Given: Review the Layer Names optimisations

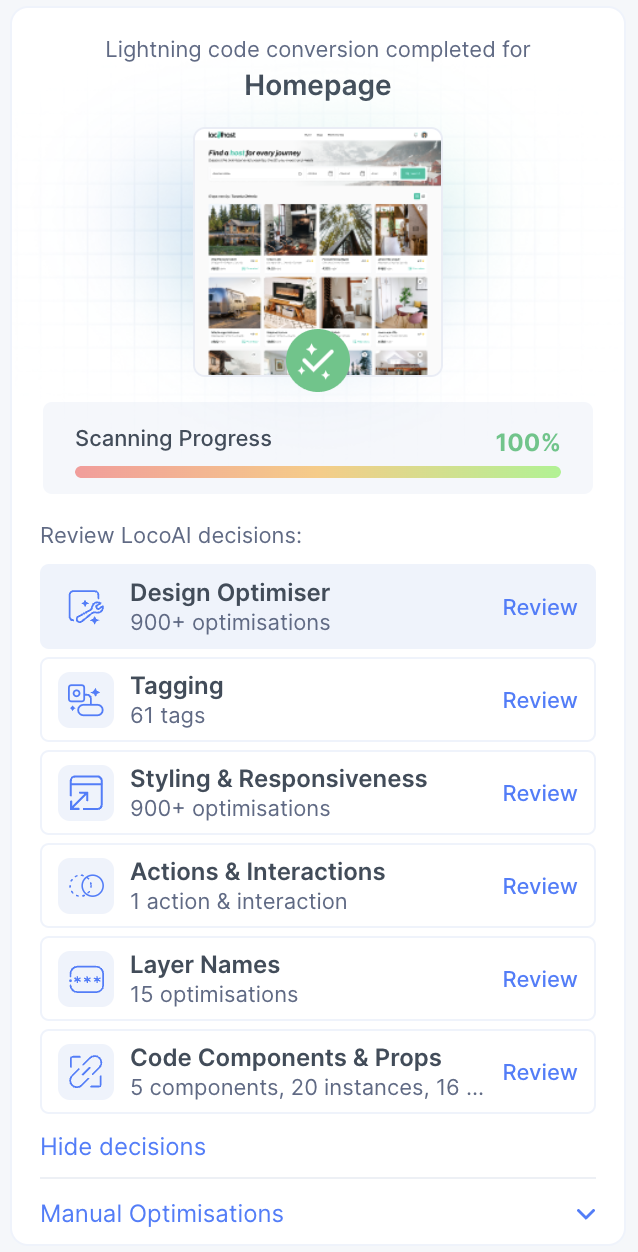Looking at the screenshot, I should [x=539, y=978].
